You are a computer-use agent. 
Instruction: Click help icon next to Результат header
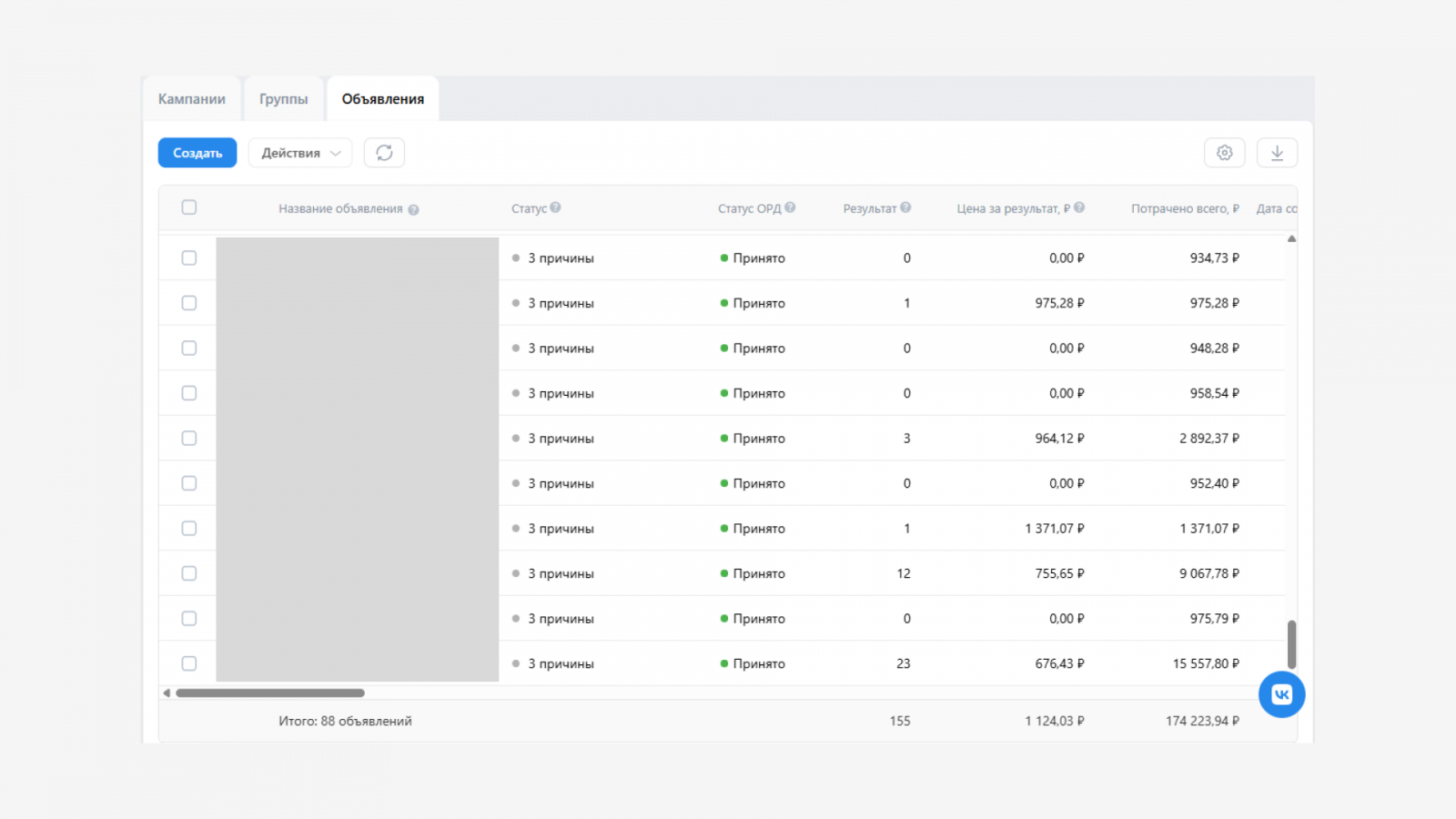point(905,207)
